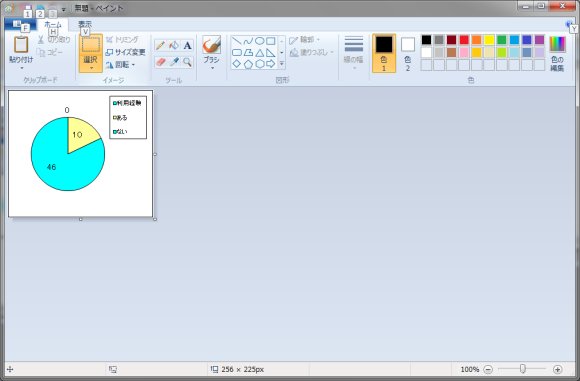Image resolution: width=580 pixels, height=381 pixels.
Task: Choose the right arrow shape
Action: coord(271,64)
